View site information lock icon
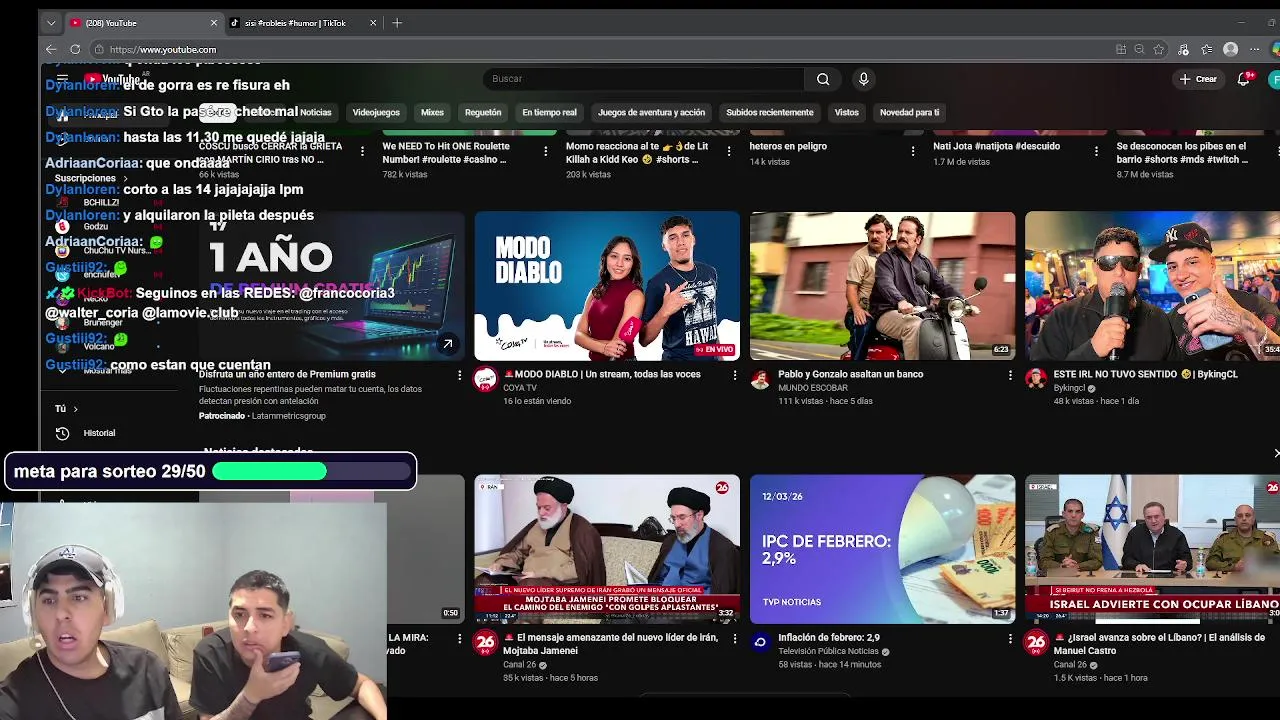The image size is (1280, 720). click(x=99, y=49)
